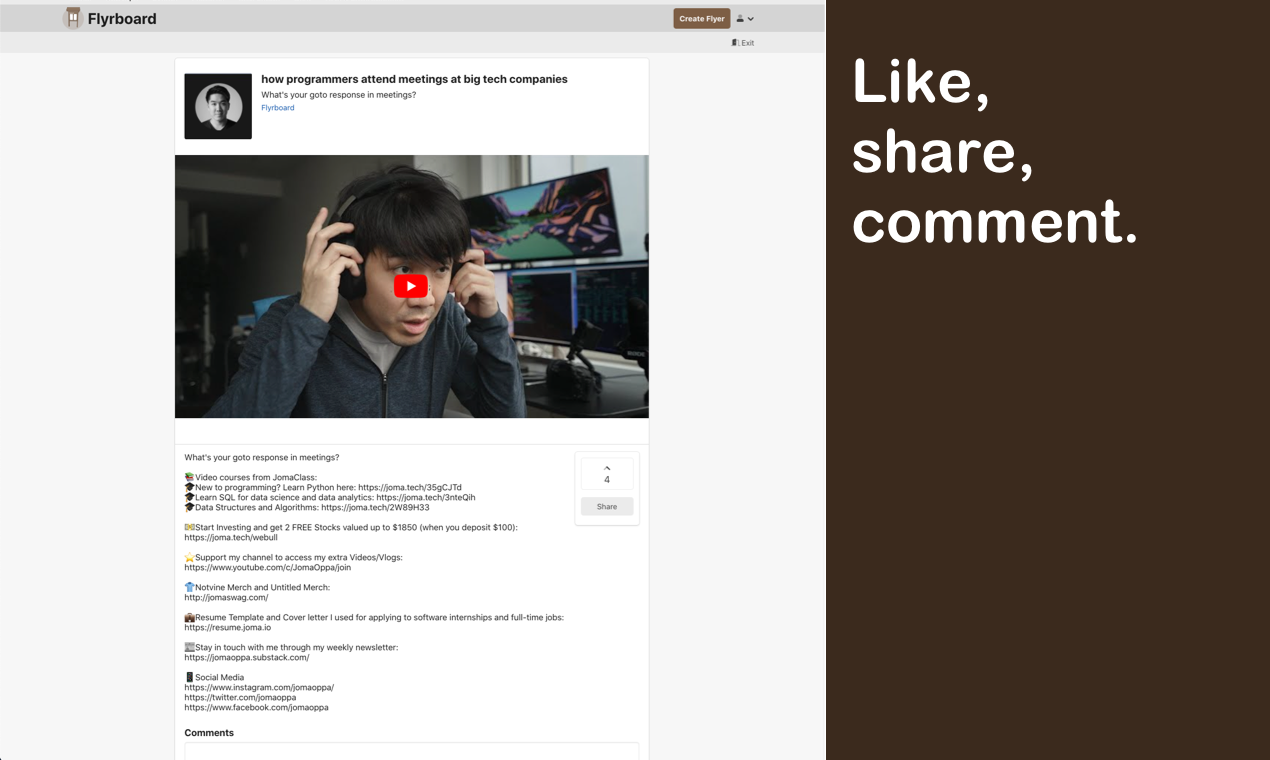Click the author avatar thumbnail
This screenshot has height=760, width=1270.
218,106
